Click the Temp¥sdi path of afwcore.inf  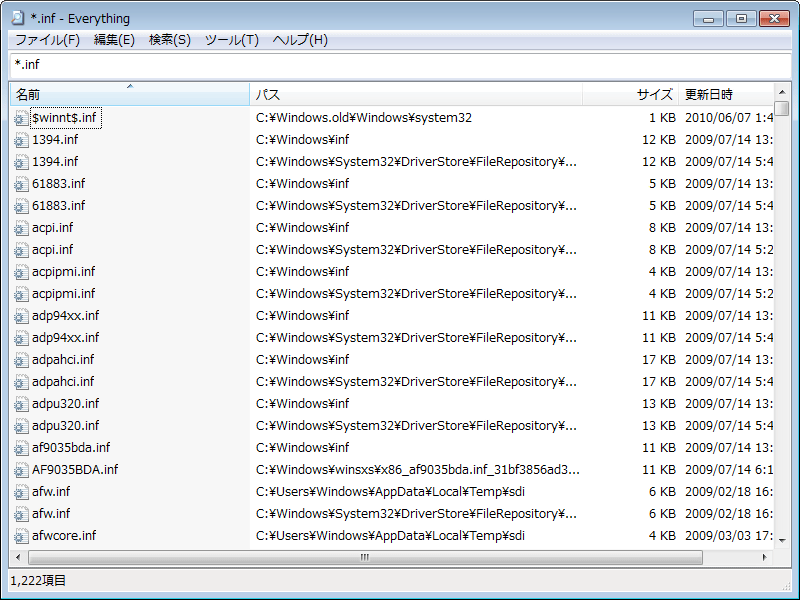click(x=390, y=535)
